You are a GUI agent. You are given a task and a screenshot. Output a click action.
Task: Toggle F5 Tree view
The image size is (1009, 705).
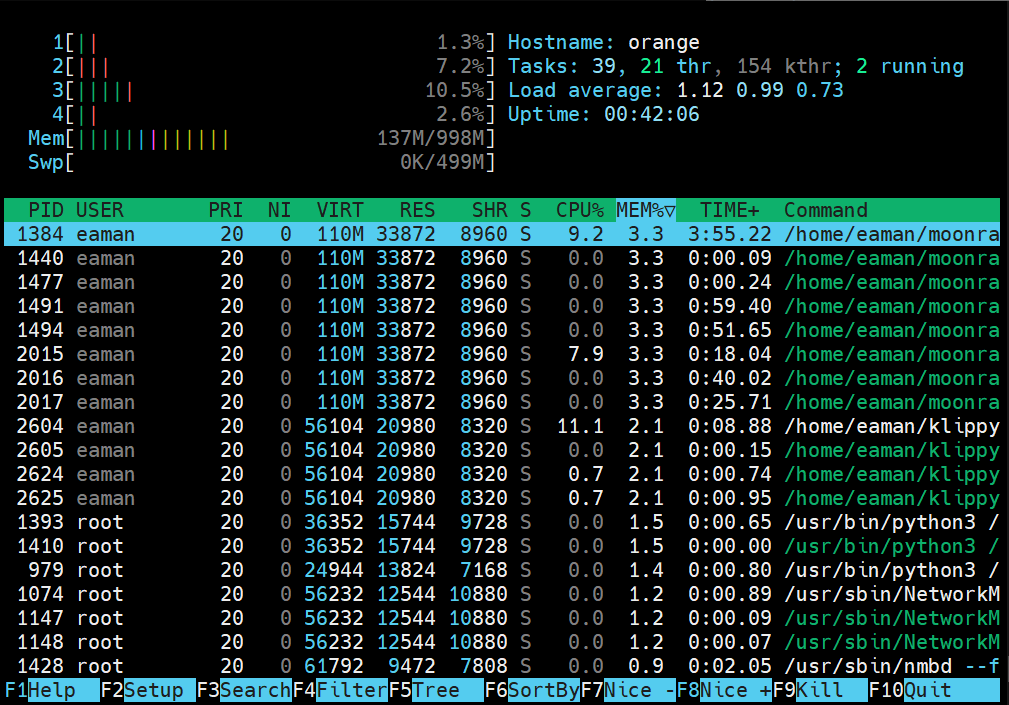pos(435,690)
